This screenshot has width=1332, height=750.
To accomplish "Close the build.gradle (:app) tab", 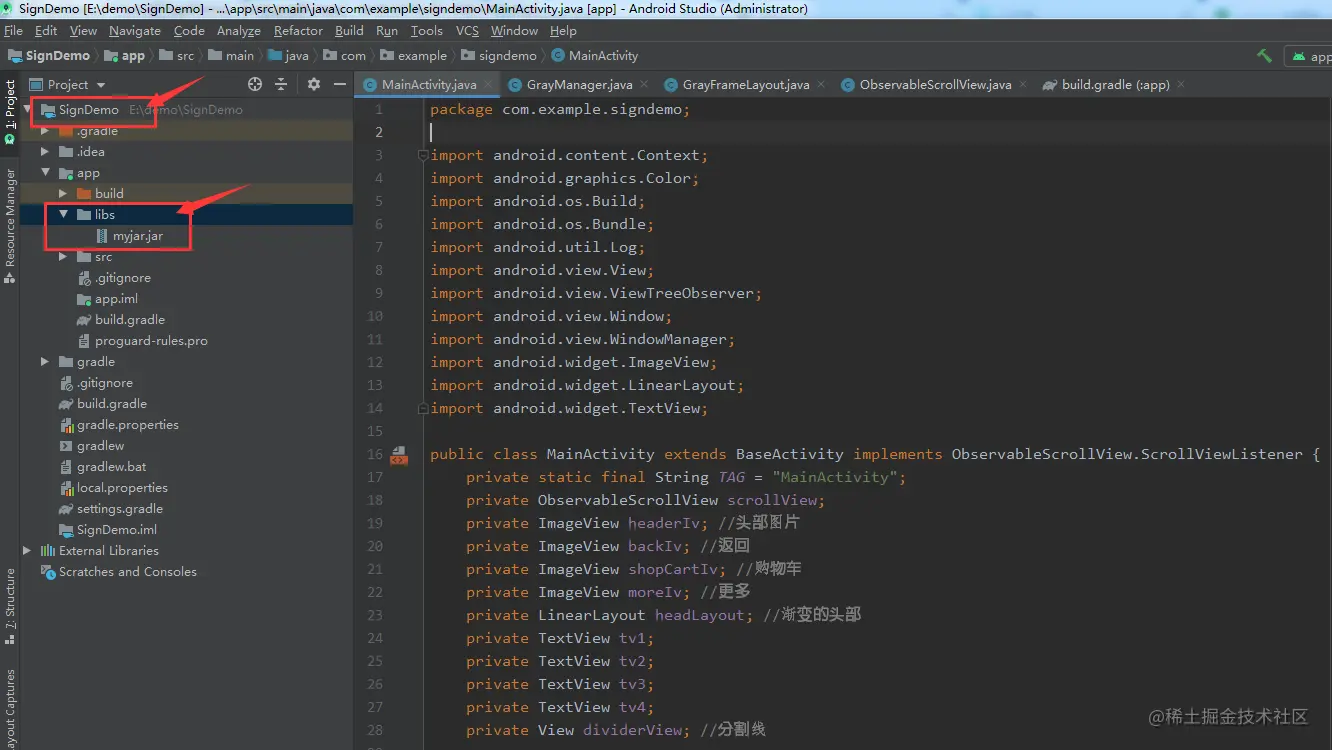I will point(1181,85).
